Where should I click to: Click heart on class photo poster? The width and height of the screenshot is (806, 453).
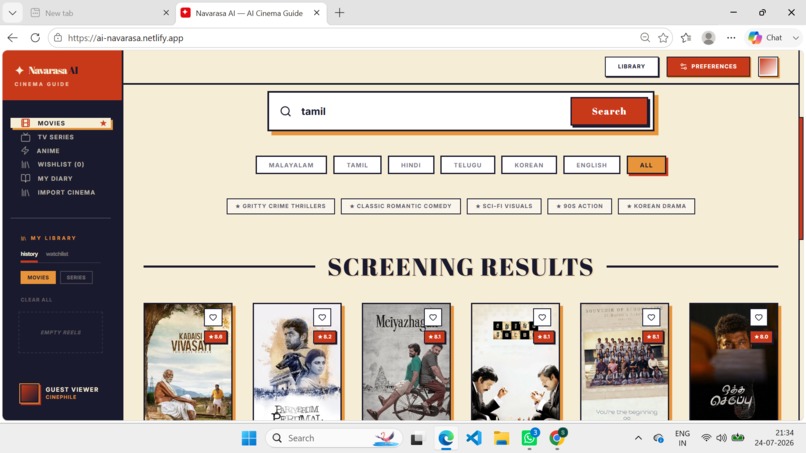pos(651,317)
